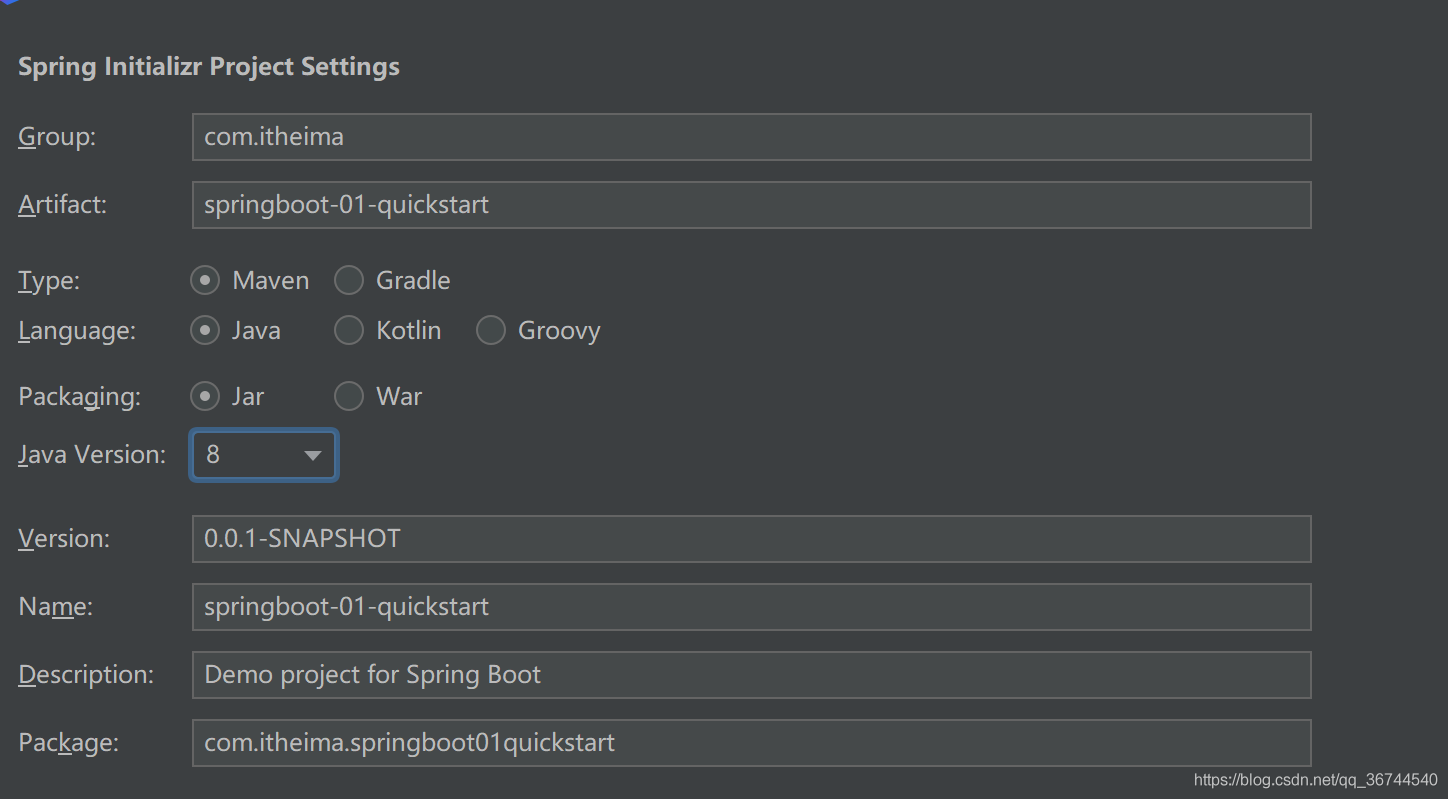Select the Maven type radio button
Image resolution: width=1448 pixels, height=799 pixels.
pyautogui.click(x=205, y=281)
